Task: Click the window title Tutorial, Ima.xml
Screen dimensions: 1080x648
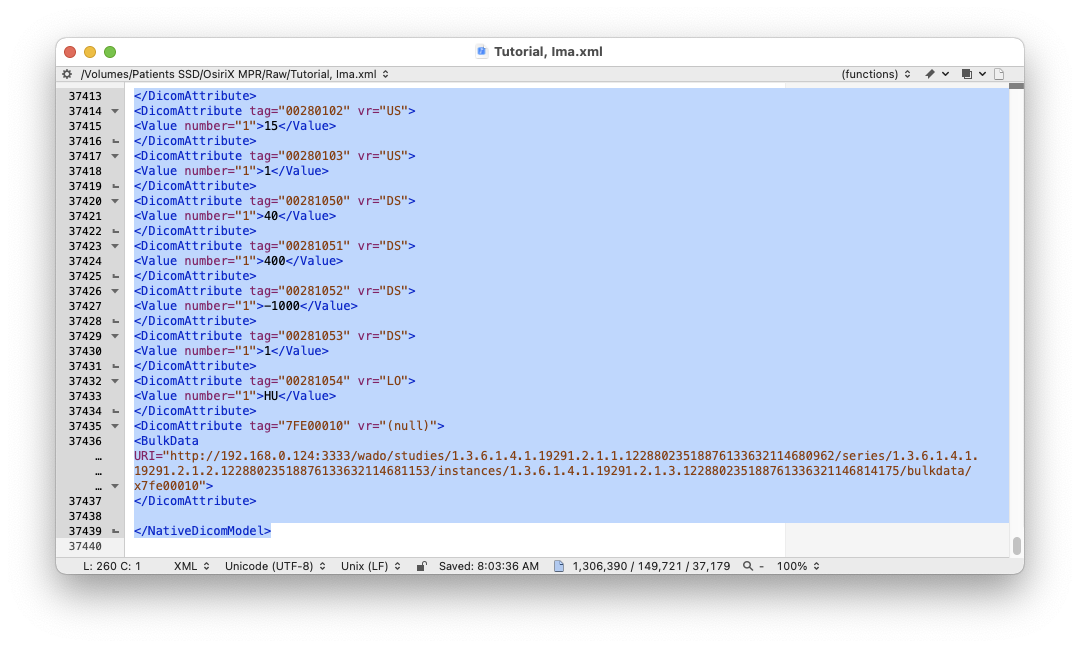Action: click(x=548, y=52)
